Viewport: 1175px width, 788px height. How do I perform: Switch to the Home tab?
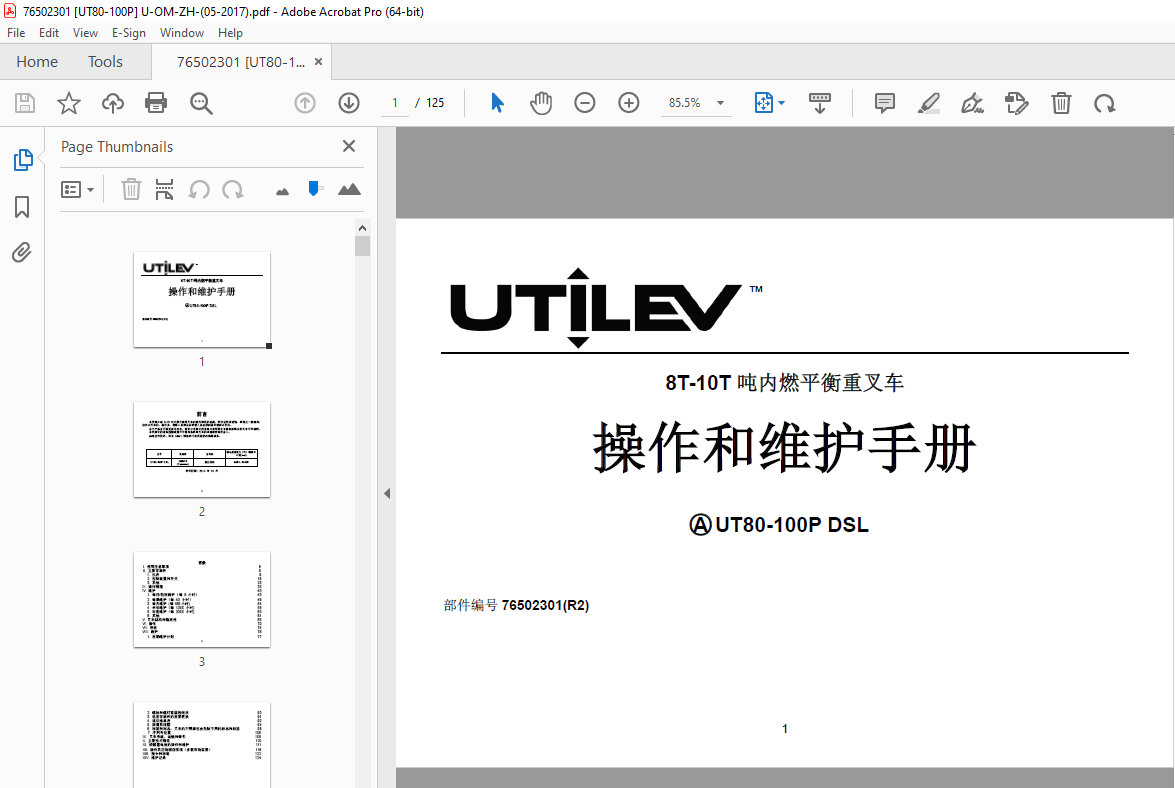pos(37,61)
